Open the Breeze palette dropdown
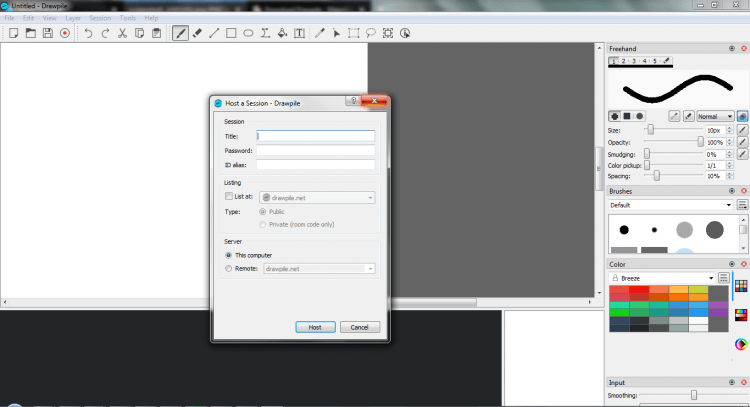 tap(668, 278)
